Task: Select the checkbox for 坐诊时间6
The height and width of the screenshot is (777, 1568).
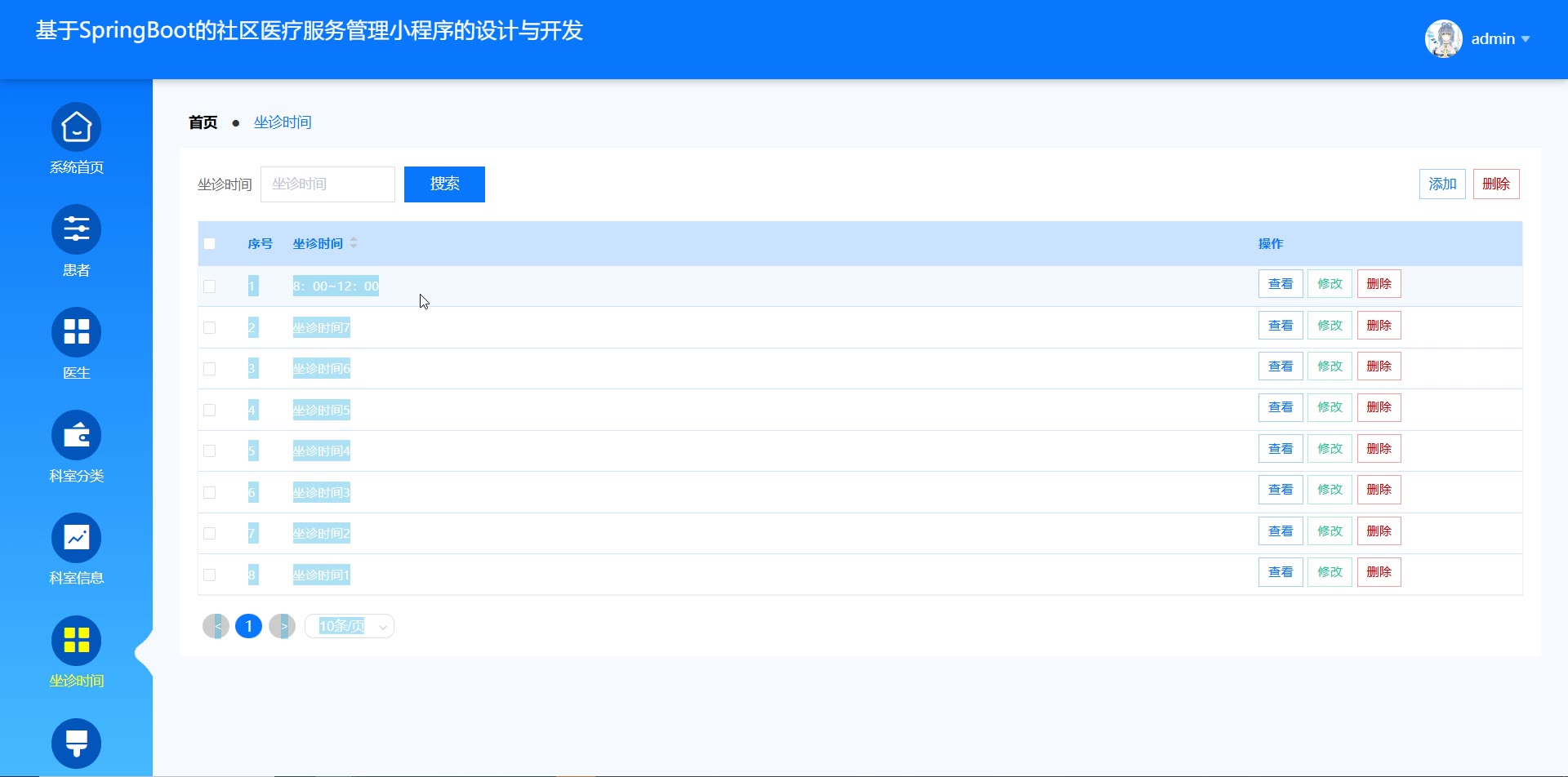Action: pyautogui.click(x=210, y=369)
